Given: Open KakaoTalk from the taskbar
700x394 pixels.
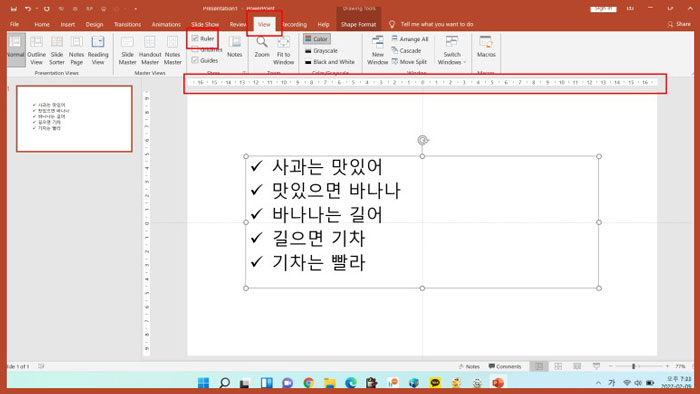Looking at the screenshot, I should [435, 382].
